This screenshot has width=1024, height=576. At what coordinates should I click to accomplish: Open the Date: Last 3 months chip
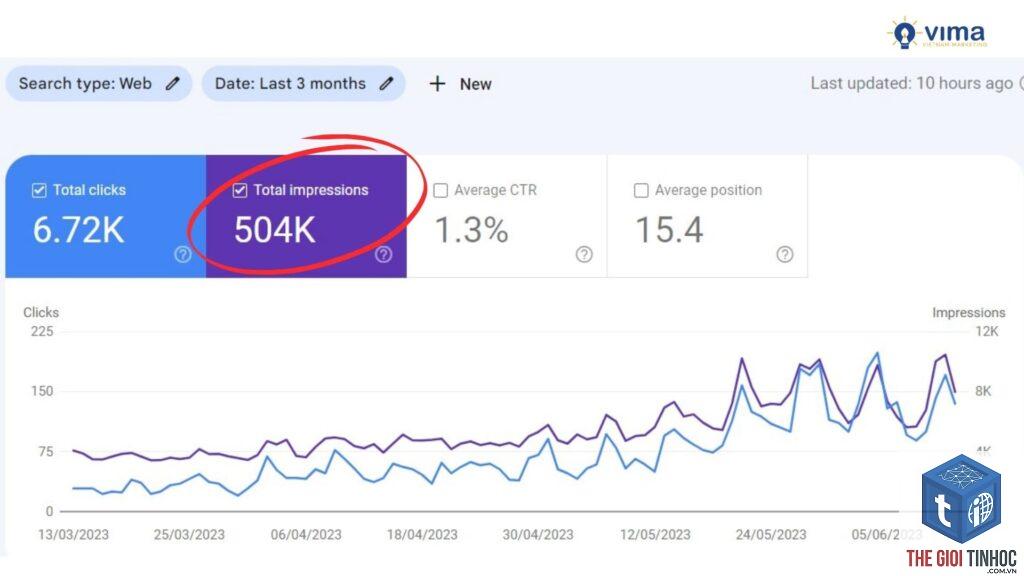pos(303,84)
